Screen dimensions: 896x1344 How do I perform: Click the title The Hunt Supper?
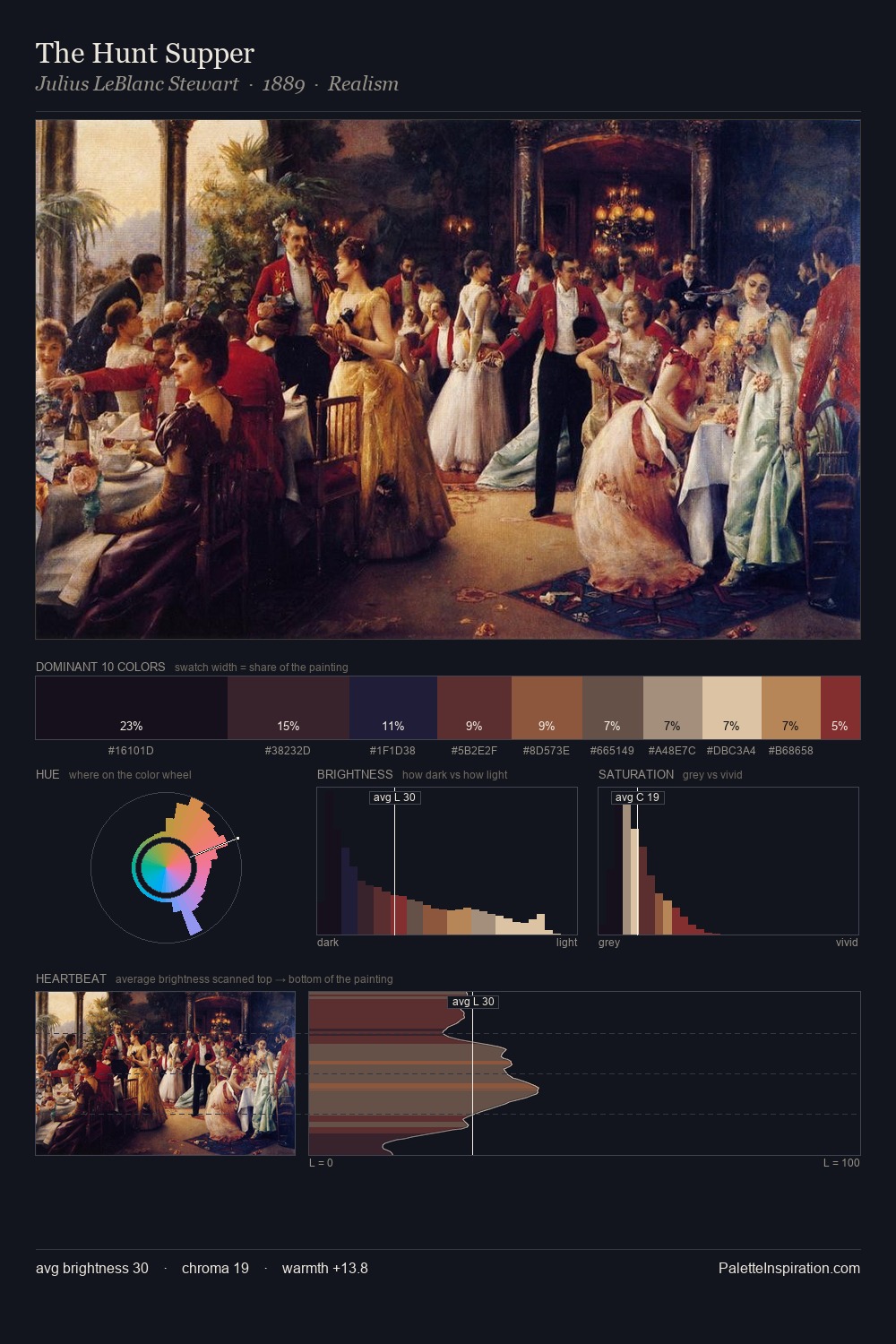145,53
